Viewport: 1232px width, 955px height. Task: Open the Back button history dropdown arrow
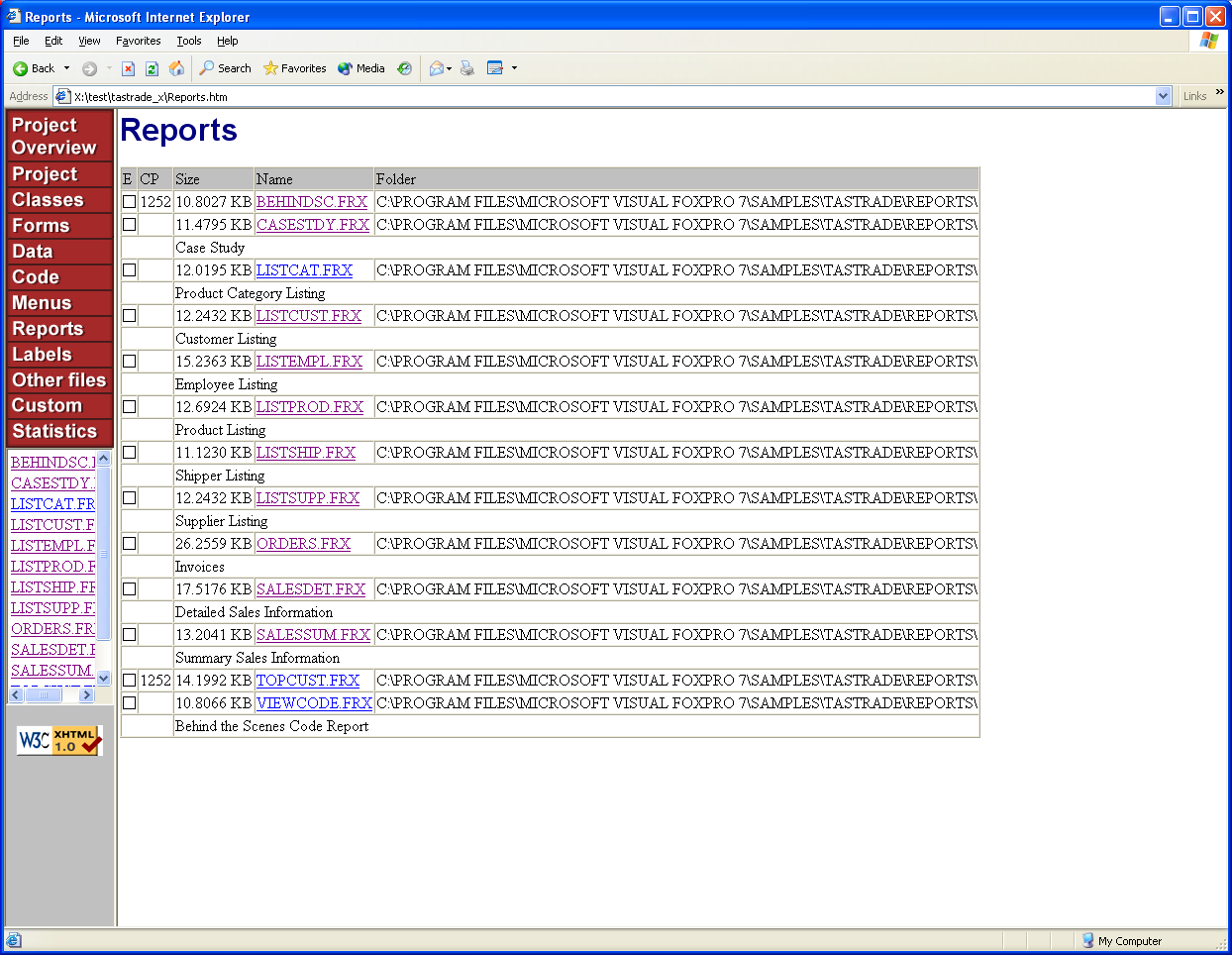[67, 68]
